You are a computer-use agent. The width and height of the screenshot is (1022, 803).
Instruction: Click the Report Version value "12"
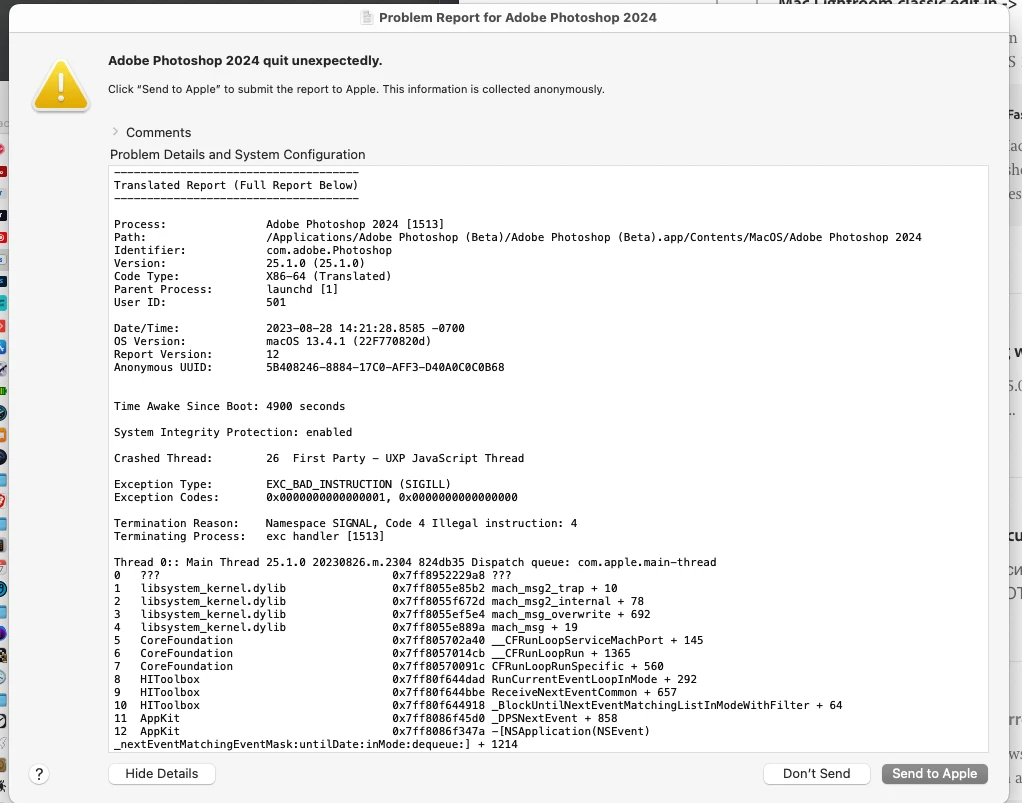click(272, 355)
